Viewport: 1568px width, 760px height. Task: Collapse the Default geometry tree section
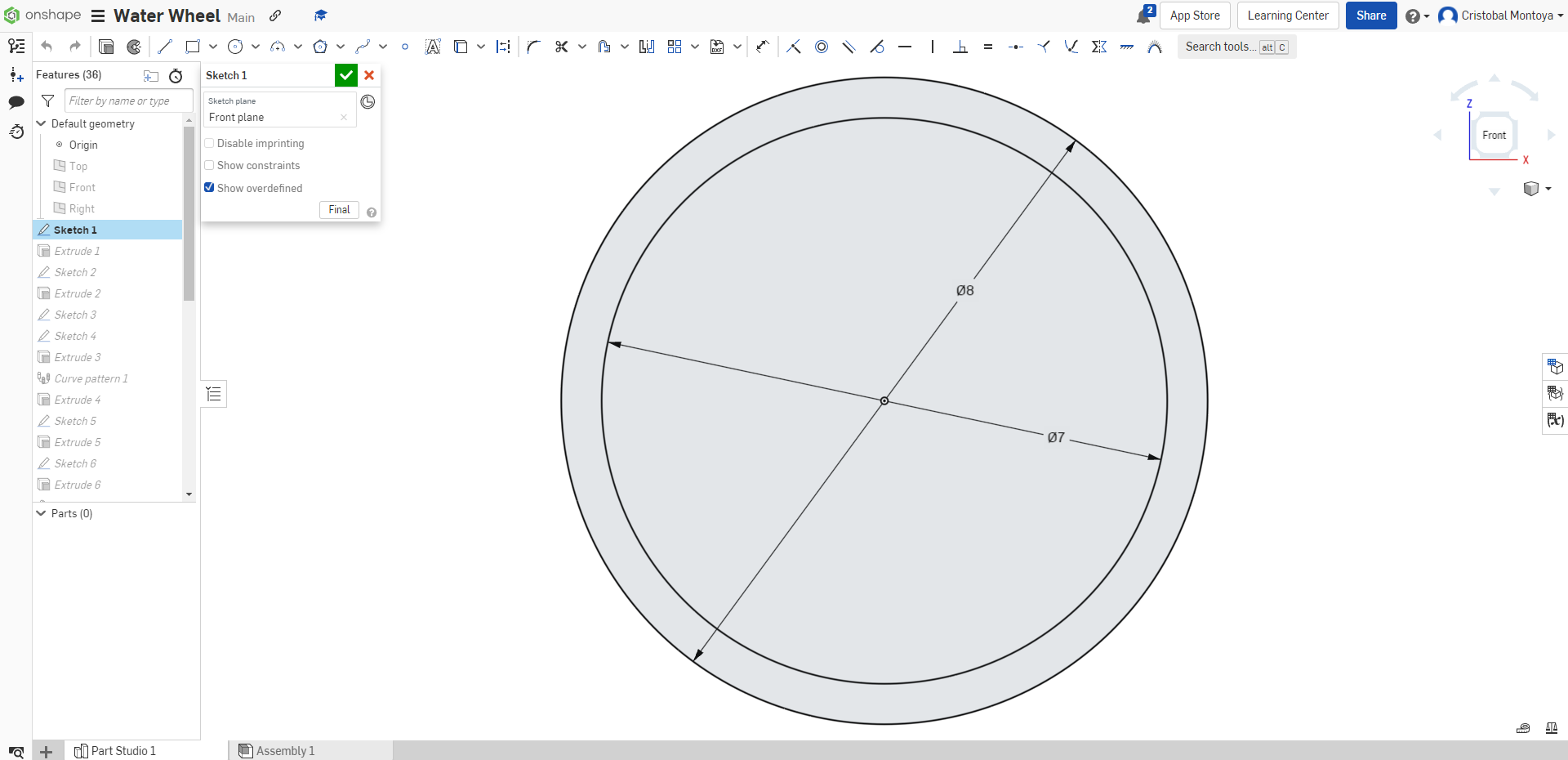click(39, 123)
